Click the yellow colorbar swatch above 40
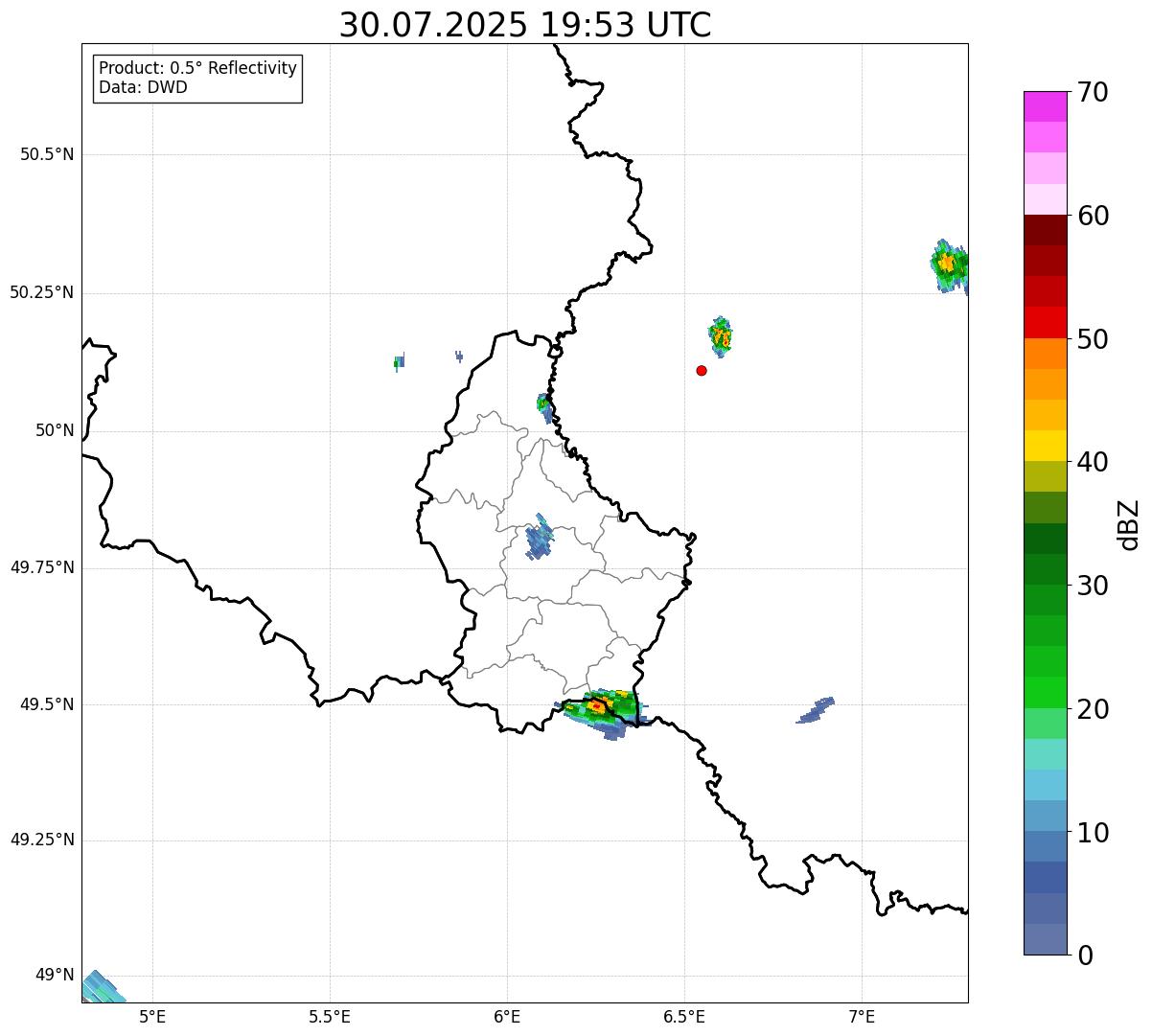1152x1036 pixels. point(1045,446)
